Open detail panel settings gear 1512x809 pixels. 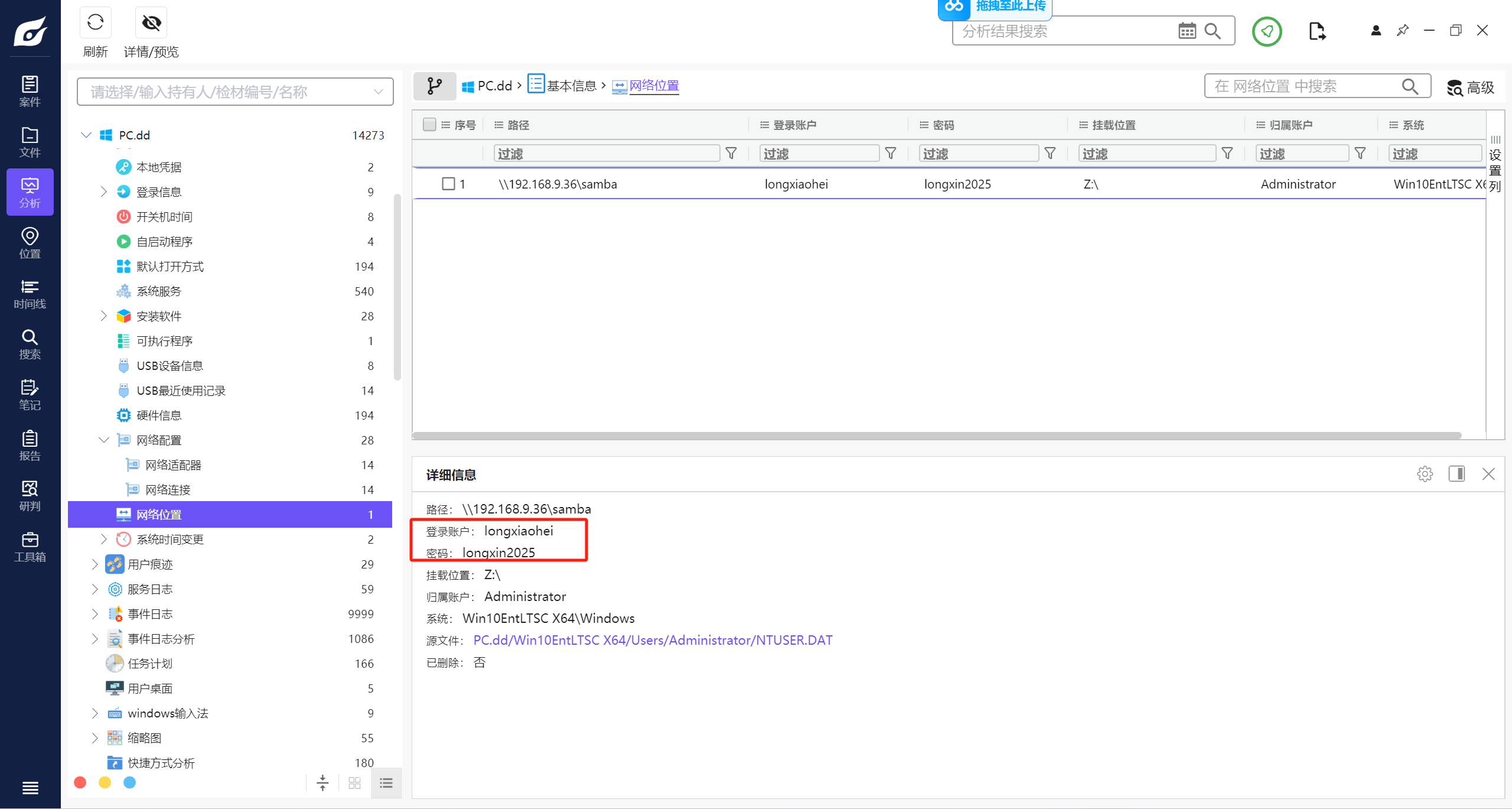1425,474
